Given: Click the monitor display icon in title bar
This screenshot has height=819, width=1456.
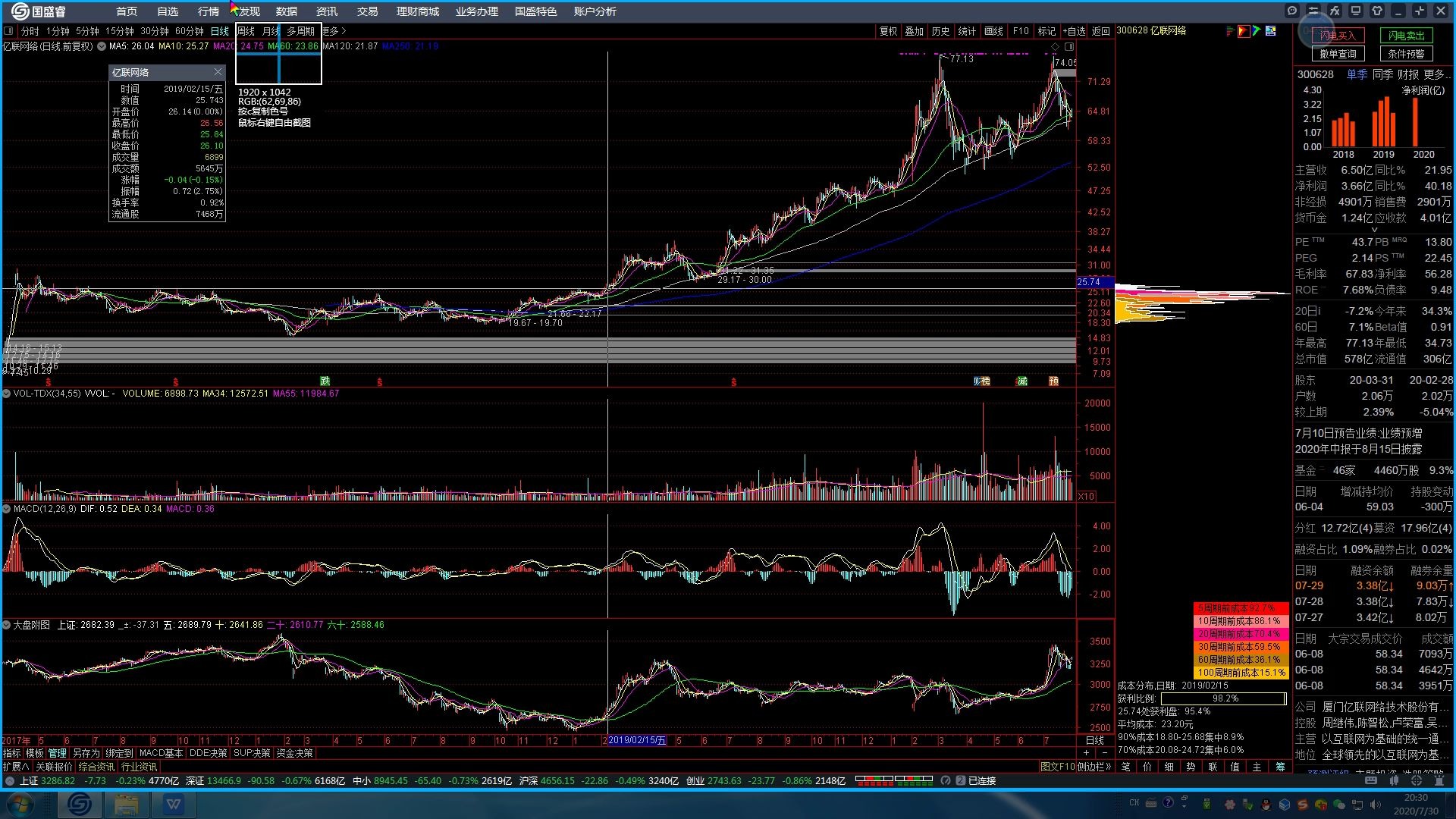Looking at the screenshot, I should click(x=1356, y=11).
